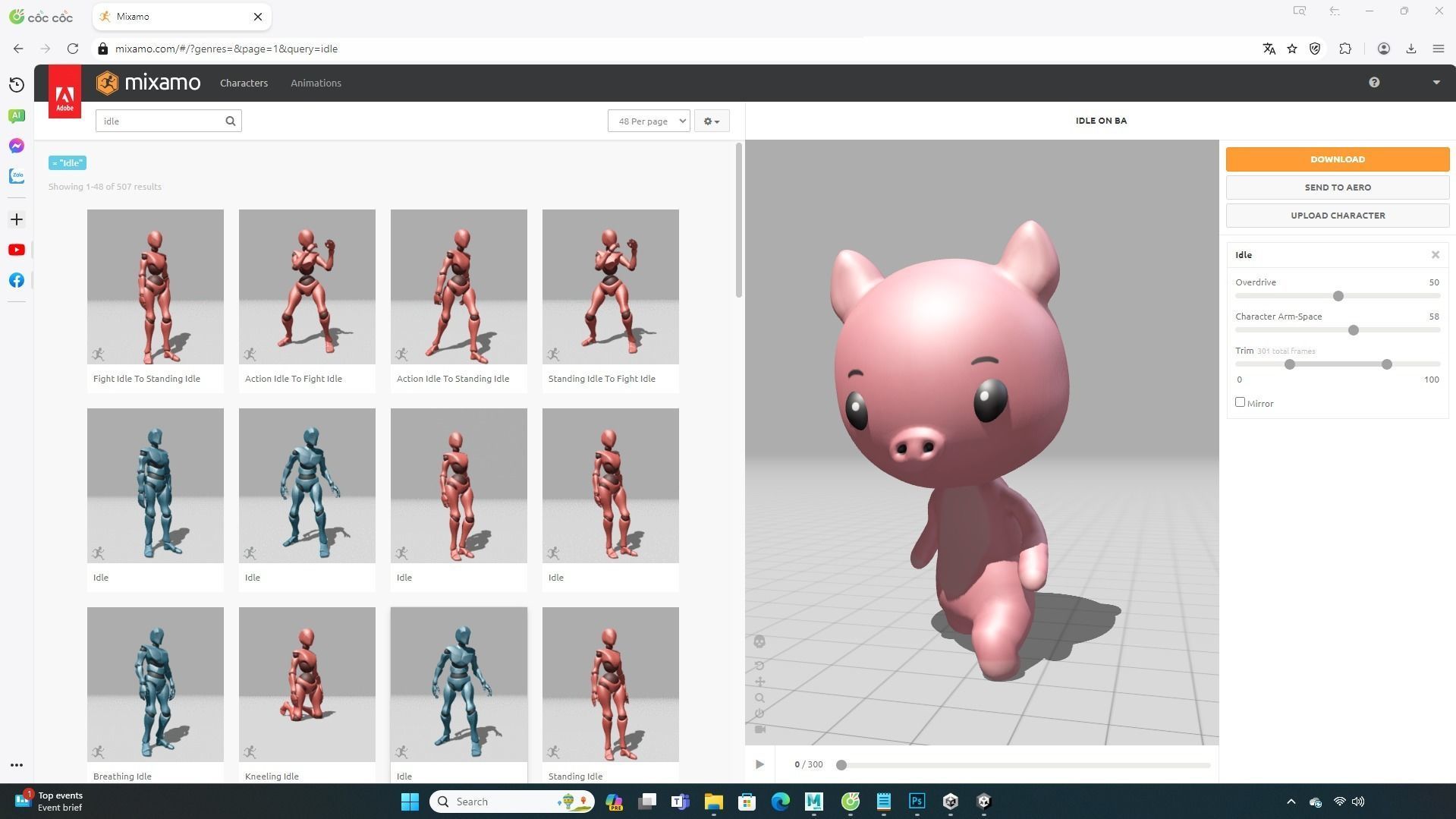This screenshot has width=1456, height=819.
Task: Open the help question mark icon
Action: (1374, 83)
